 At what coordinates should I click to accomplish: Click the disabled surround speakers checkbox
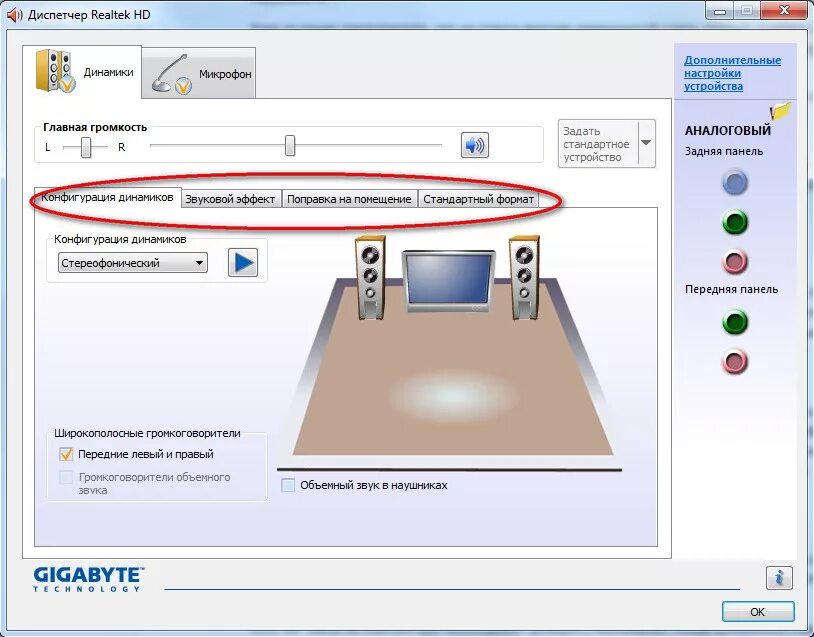pos(66,477)
